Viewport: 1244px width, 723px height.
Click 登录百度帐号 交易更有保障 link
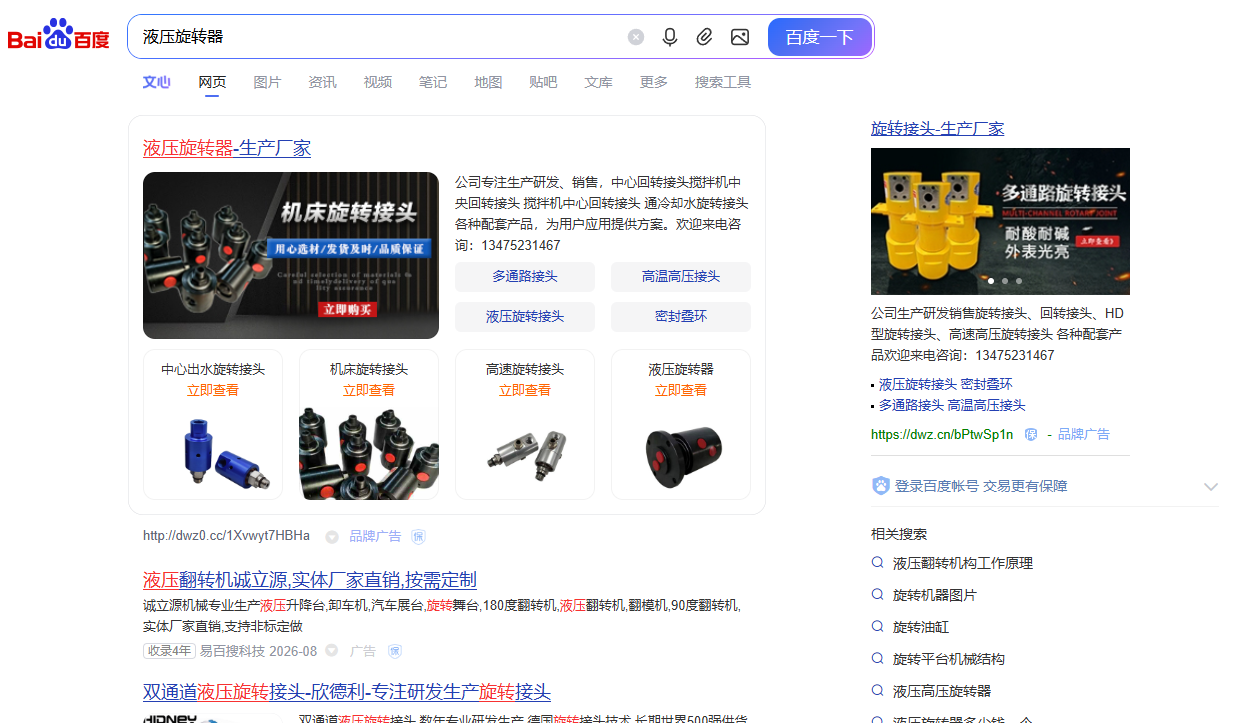pos(981,486)
